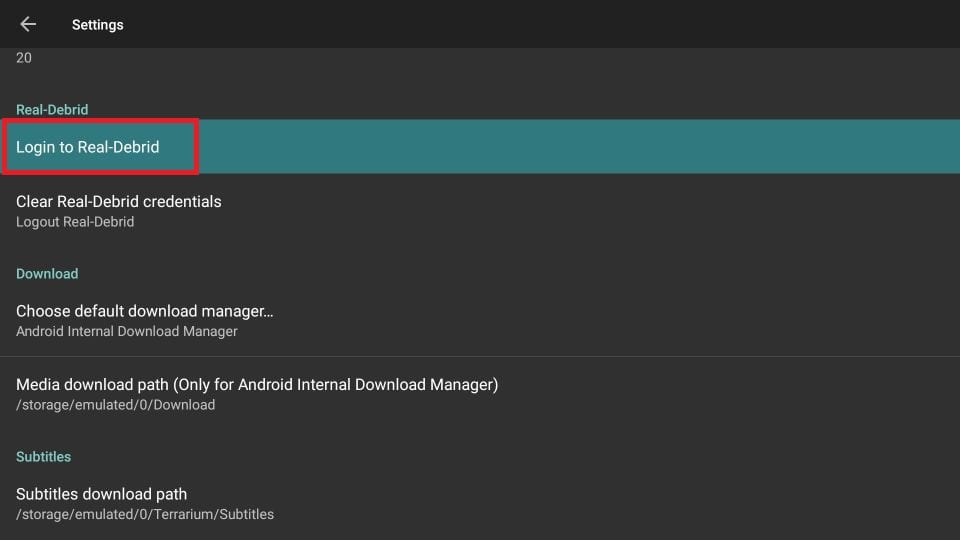
Task: Select Clear Real-Debrid credentials
Action: click(480, 211)
